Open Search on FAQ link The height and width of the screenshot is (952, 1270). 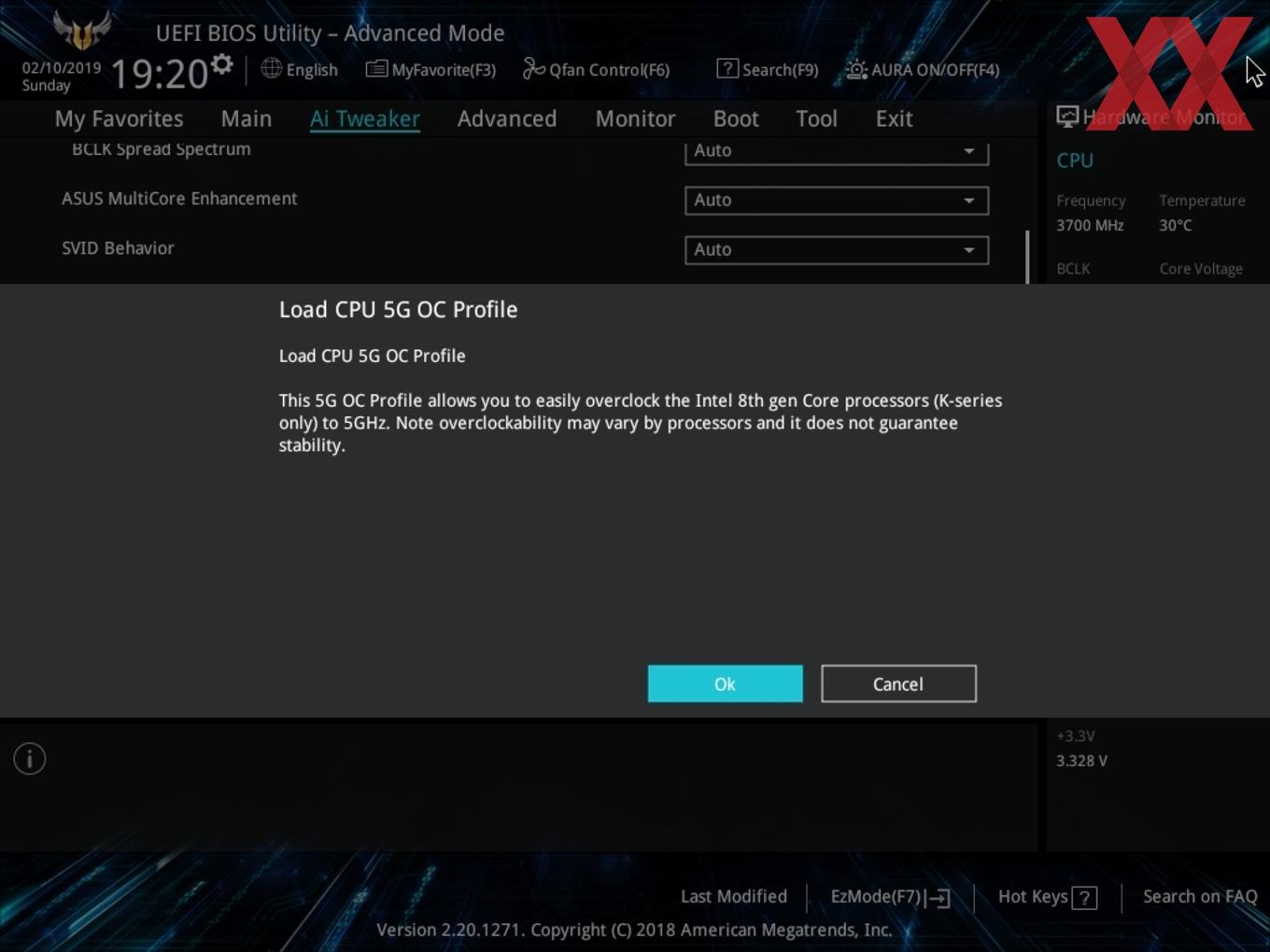[x=1200, y=896]
